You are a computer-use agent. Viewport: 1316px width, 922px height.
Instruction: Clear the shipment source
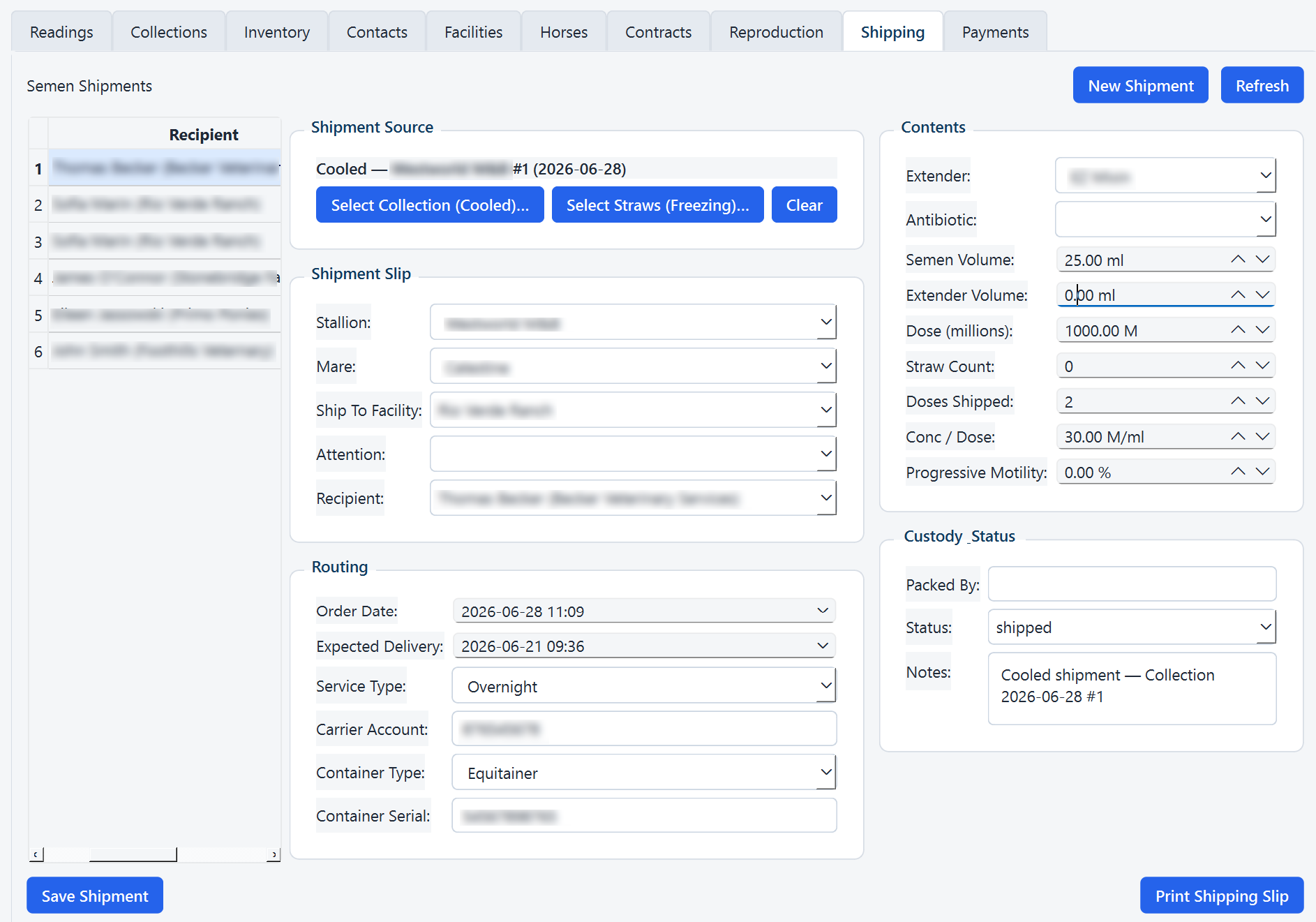pyautogui.click(x=804, y=205)
